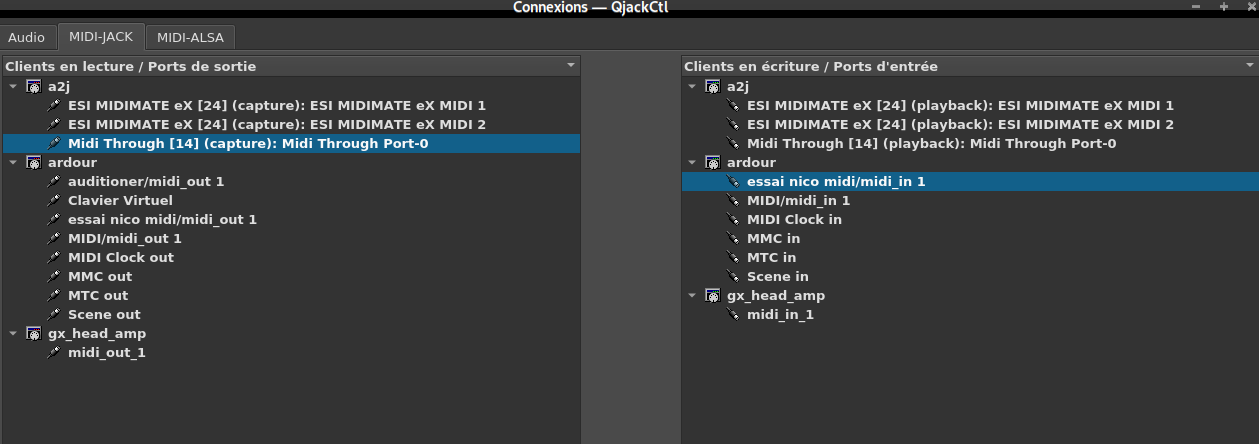The image size is (1259, 444).
Task: Select ESI MIDIMATE eX MIDI 1 capture port
Action: tap(276, 106)
